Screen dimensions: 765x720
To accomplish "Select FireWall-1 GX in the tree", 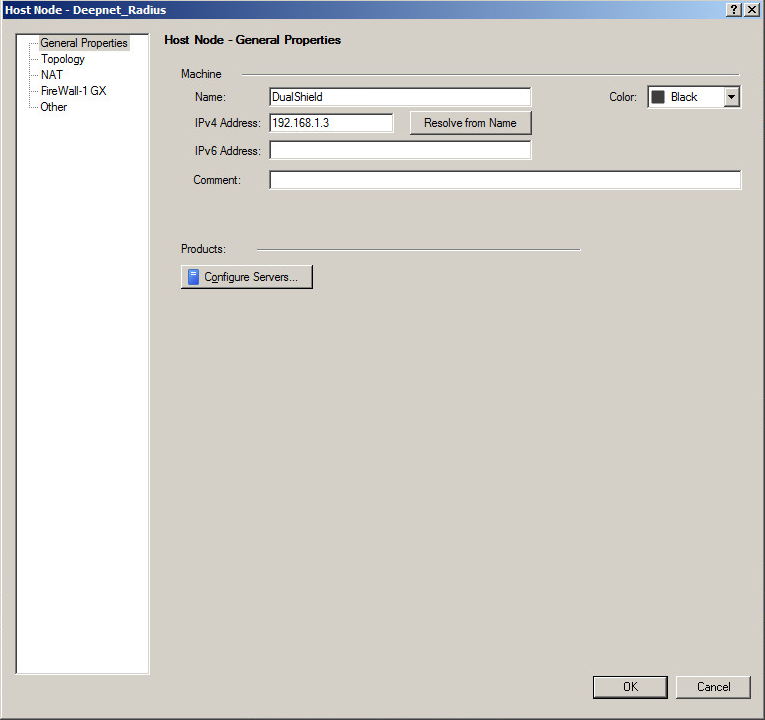I will pyautogui.click(x=73, y=91).
